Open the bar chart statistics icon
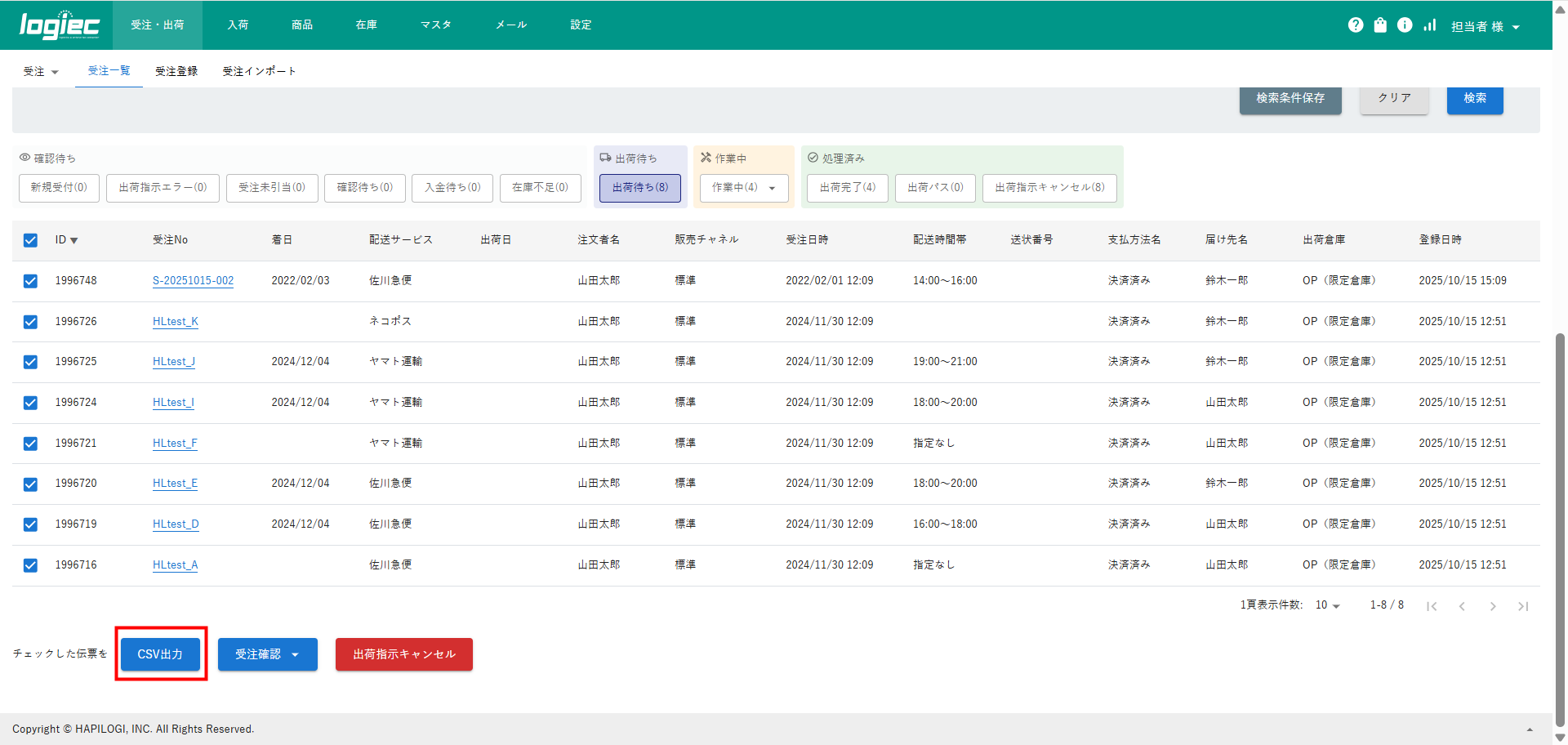Viewport: 1568px width, 745px height. (1429, 25)
